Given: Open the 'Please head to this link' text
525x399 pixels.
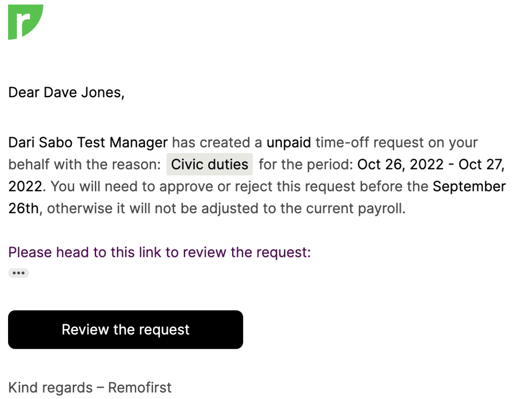Looking at the screenshot, I should coord(159,252).
